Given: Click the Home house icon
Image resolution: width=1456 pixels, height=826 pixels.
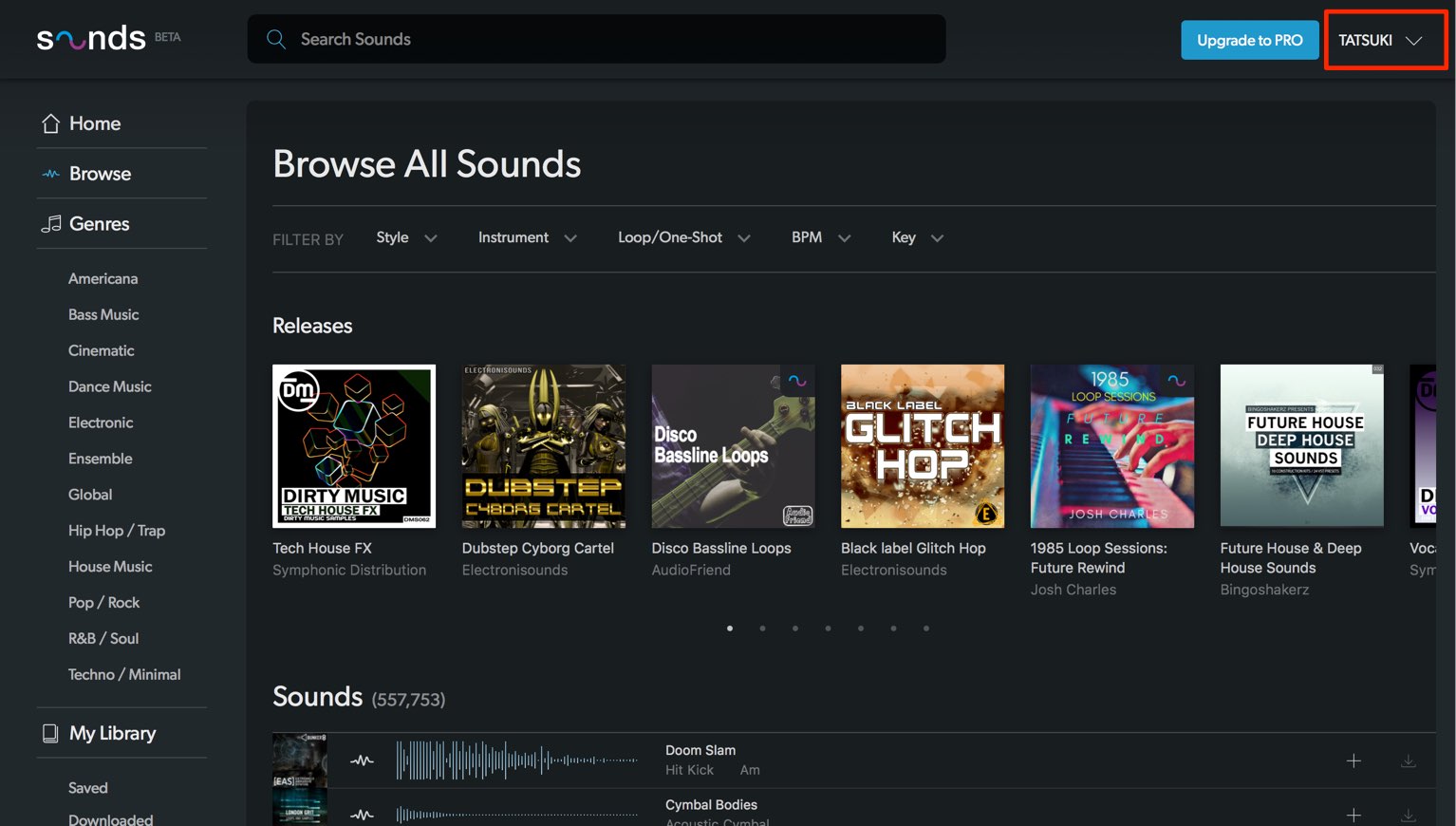Looking at the screenshot, I should tap(50, 123).
